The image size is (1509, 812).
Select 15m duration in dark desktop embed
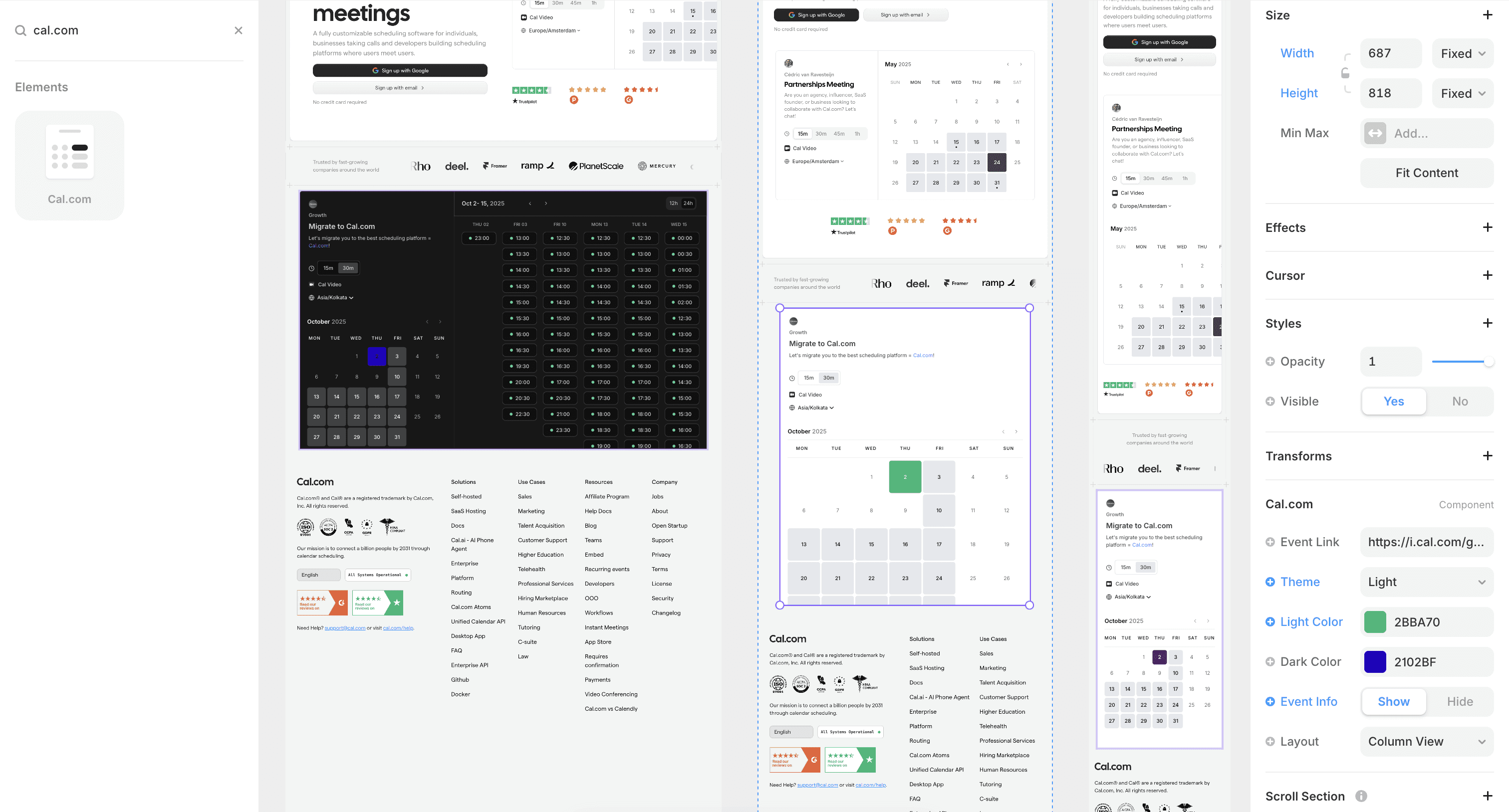pos(329,268)
